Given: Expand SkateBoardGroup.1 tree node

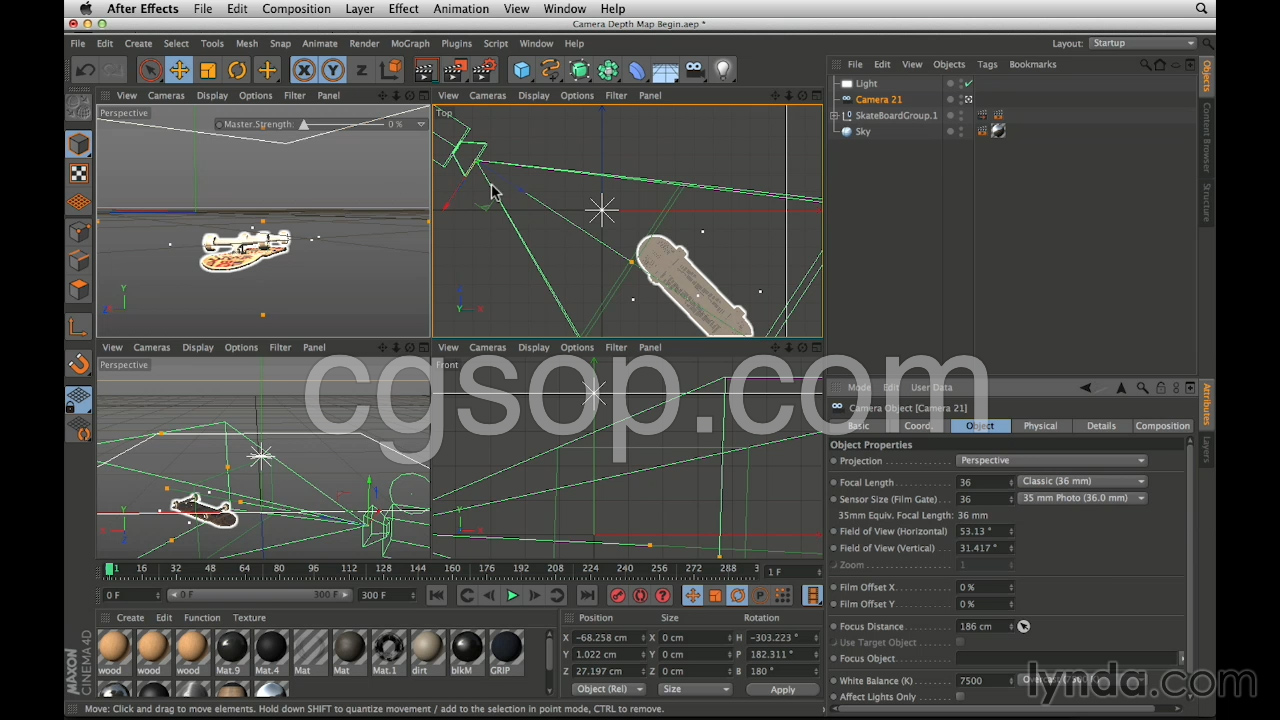Looking at the screenshot, I should pyautogui.click(x=834, y=116).
